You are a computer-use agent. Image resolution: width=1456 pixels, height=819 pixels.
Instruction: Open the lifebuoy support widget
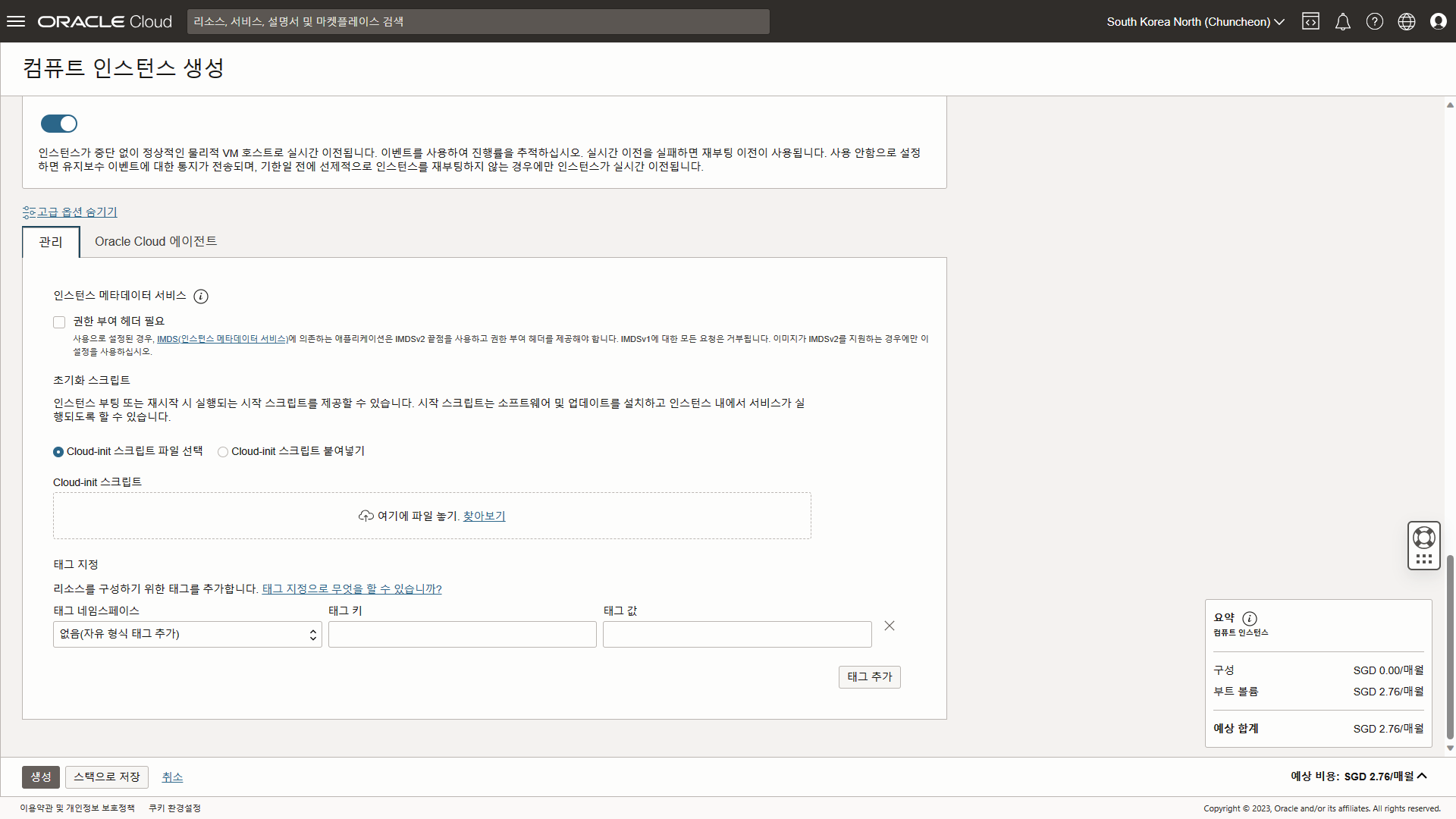1423,538
